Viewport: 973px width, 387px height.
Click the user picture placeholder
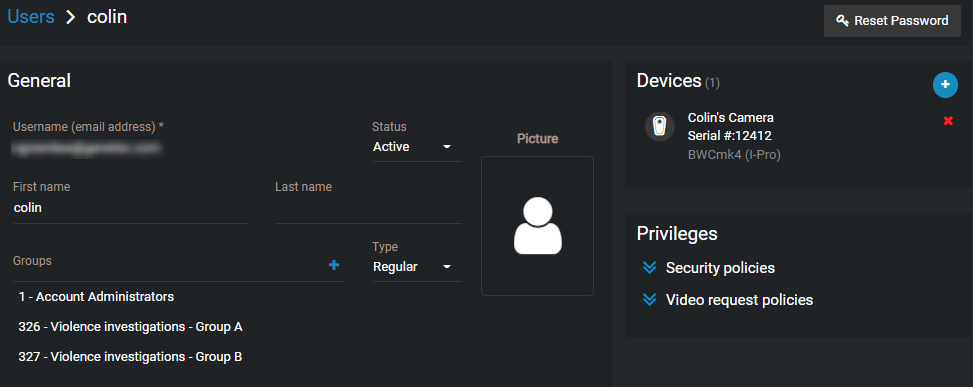tap(537, 226)
